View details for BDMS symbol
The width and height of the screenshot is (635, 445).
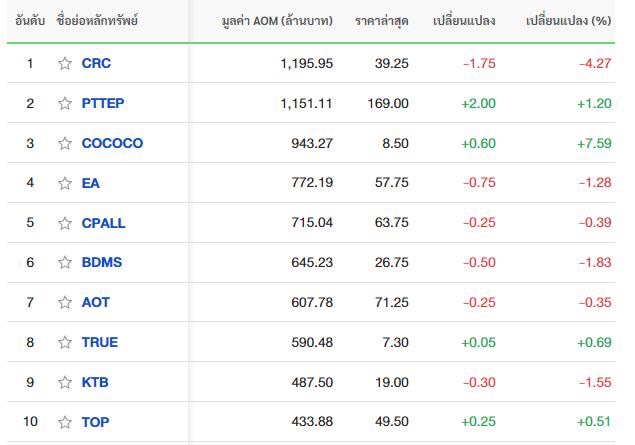tap(102, 262)
